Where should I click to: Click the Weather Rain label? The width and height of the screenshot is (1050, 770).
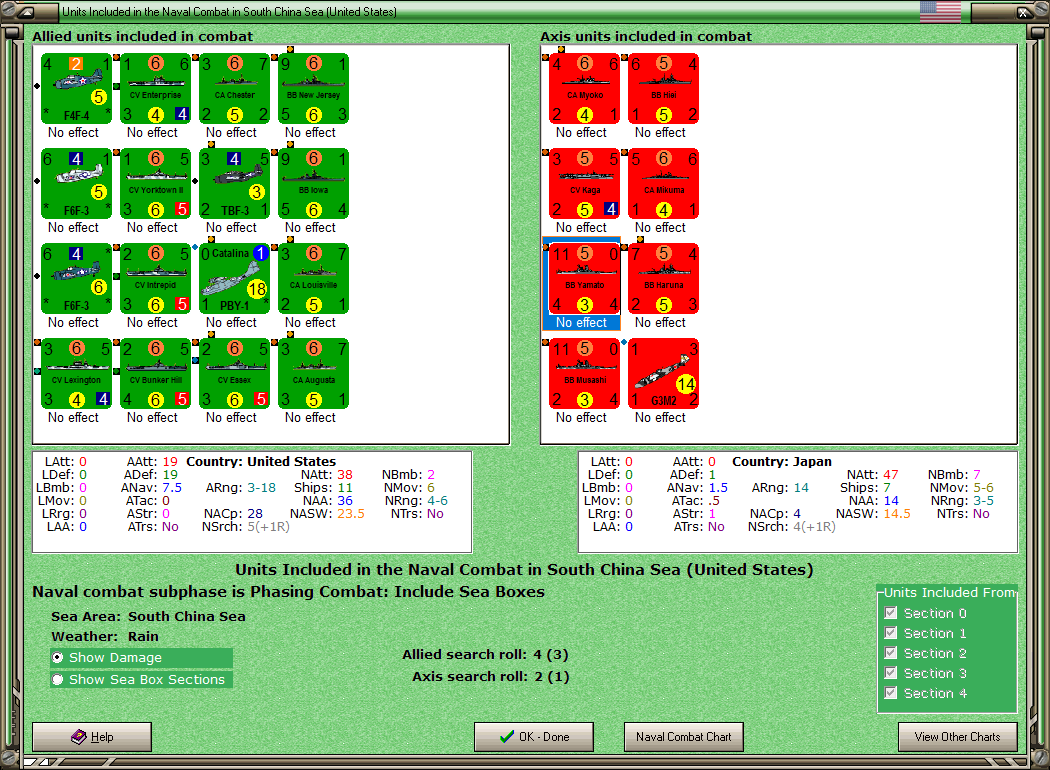tap(104, 636)
